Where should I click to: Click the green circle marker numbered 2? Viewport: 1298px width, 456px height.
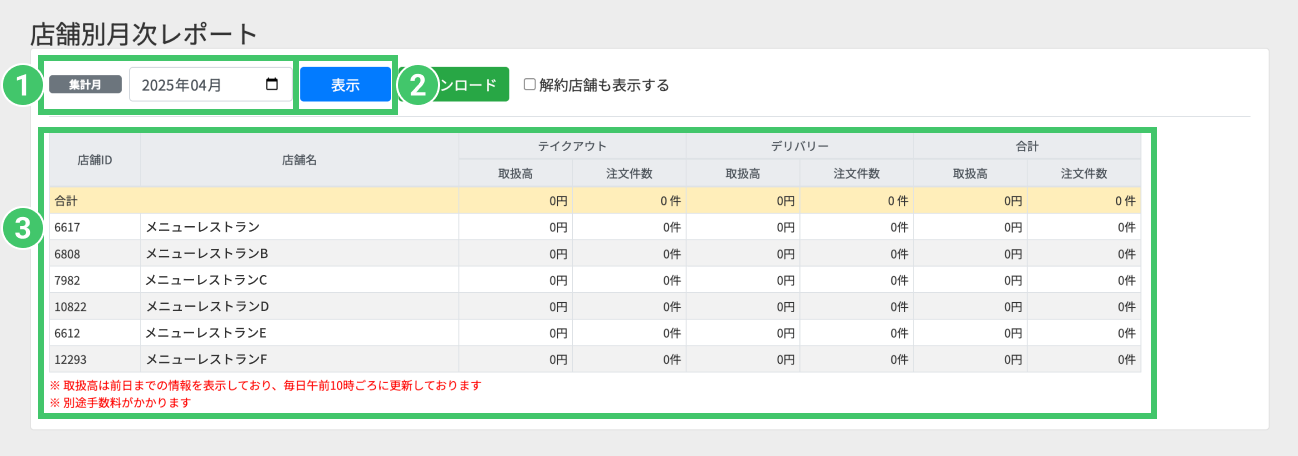[418, 85]
